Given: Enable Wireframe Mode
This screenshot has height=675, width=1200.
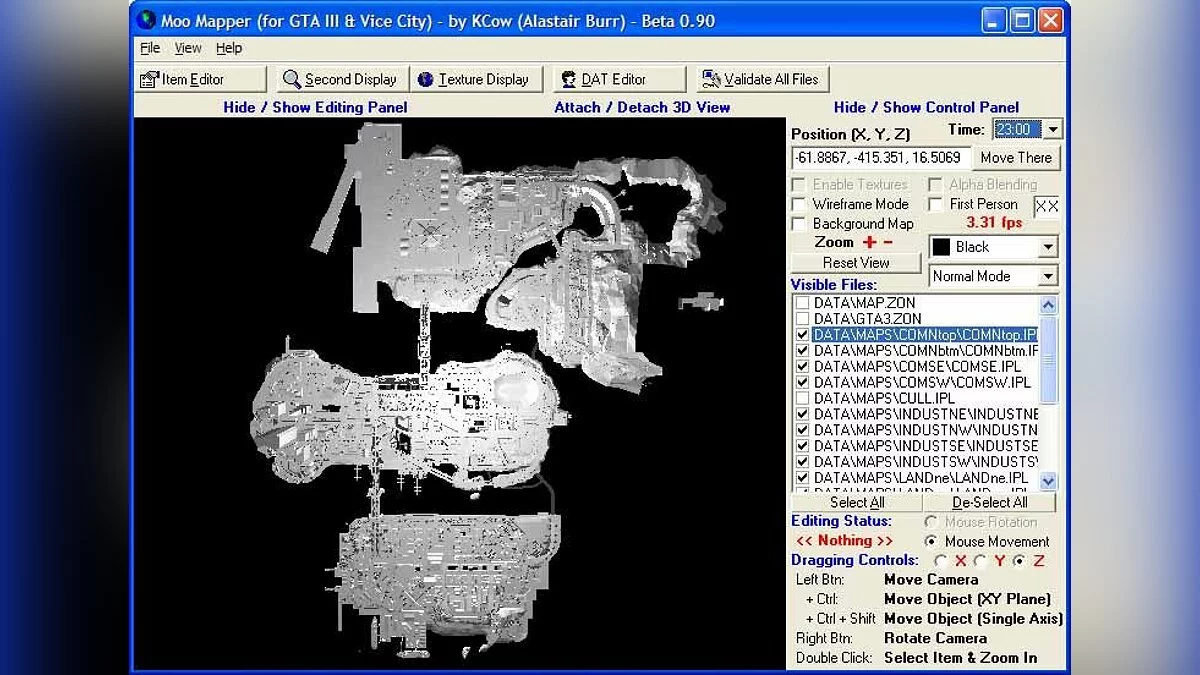Looking at the screenshot, I should (797, 204).
